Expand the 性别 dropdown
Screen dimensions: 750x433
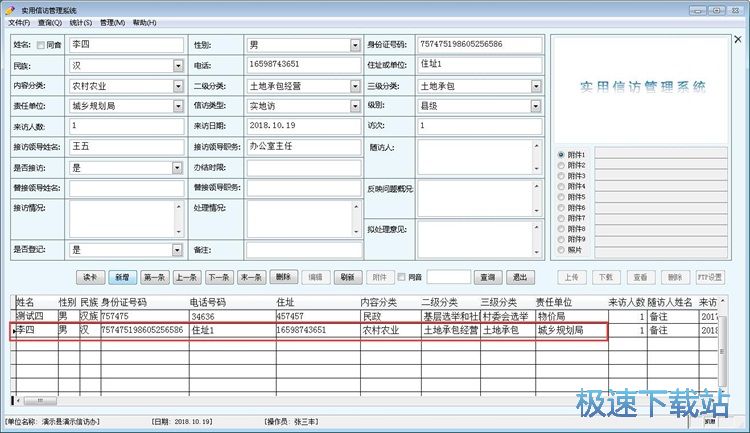355,45
